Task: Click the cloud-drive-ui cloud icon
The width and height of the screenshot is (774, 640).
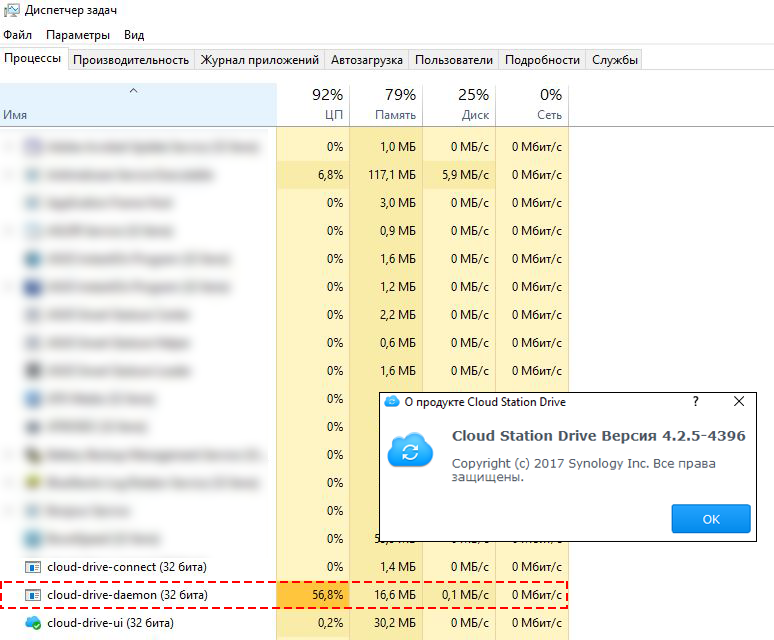Action: (x=33, y=623)
